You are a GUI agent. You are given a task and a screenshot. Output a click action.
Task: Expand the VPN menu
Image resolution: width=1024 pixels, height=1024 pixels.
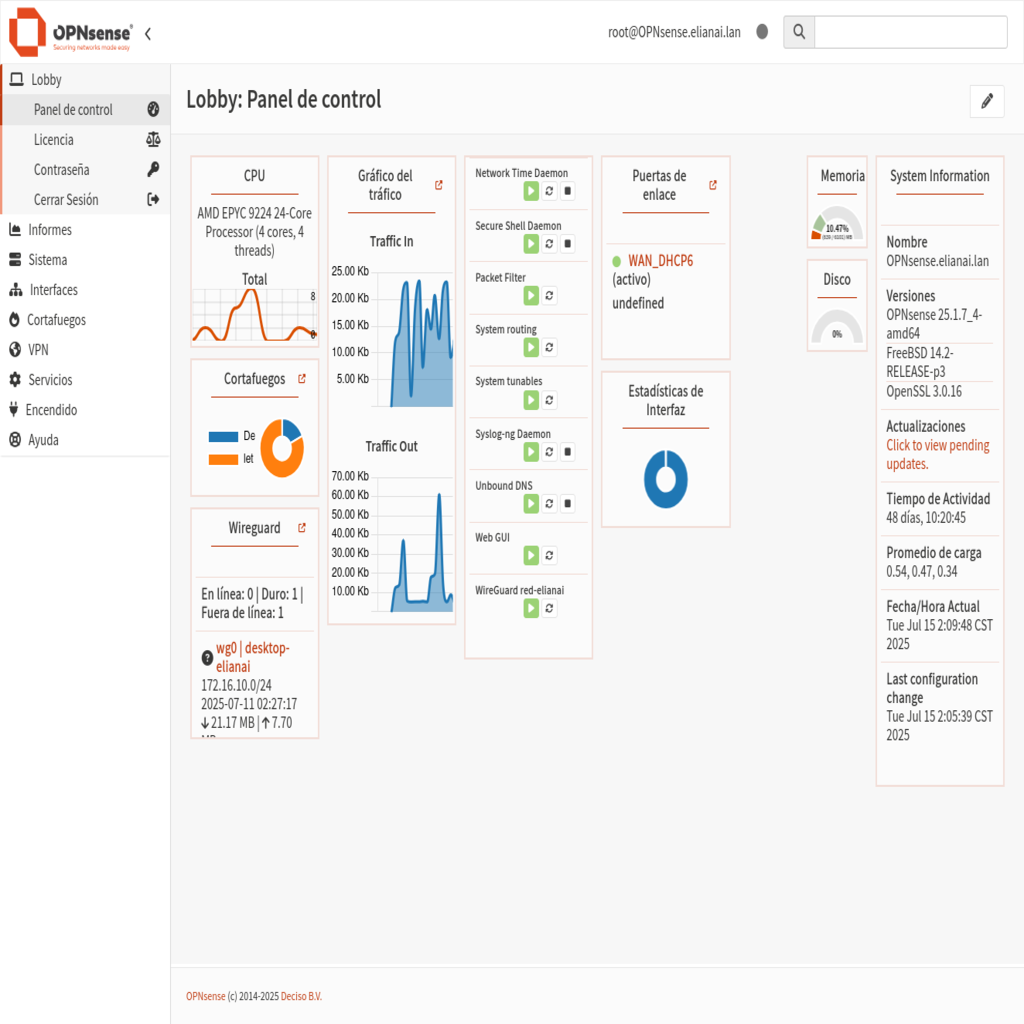(x=85, y=349)
